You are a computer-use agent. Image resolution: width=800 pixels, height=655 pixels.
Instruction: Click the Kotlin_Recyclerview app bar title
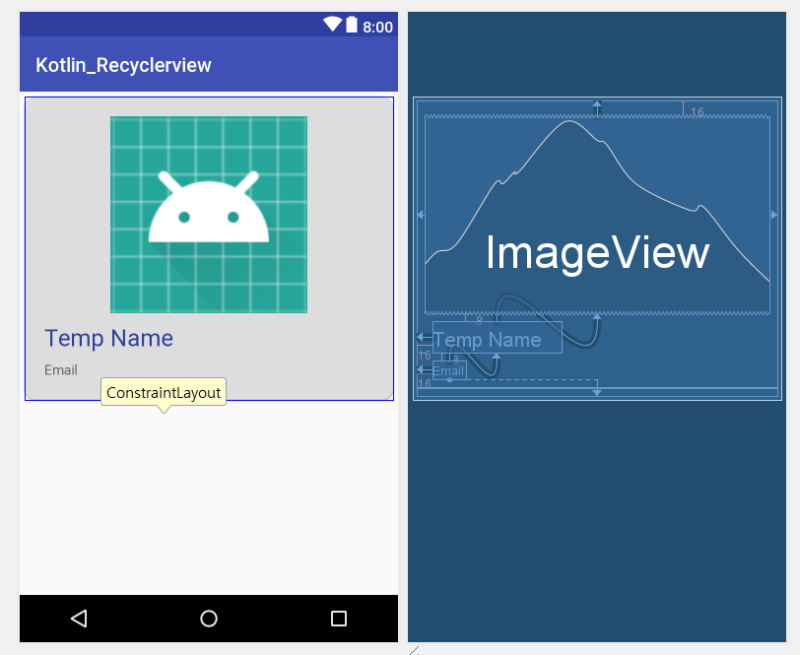(x=123, y=65)
